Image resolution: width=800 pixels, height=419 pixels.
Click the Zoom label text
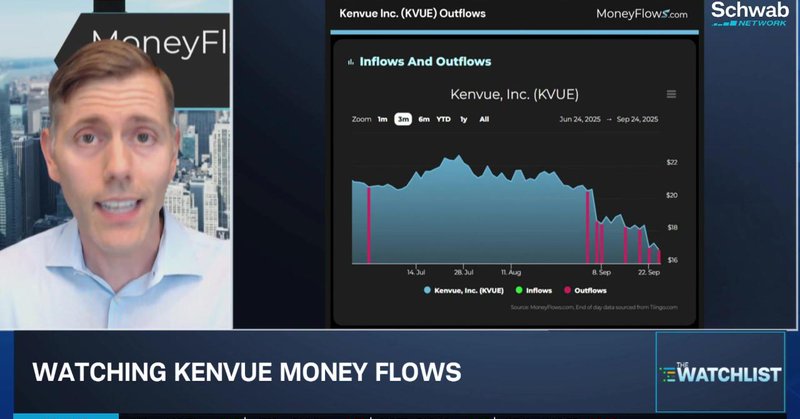coord(361,119)
